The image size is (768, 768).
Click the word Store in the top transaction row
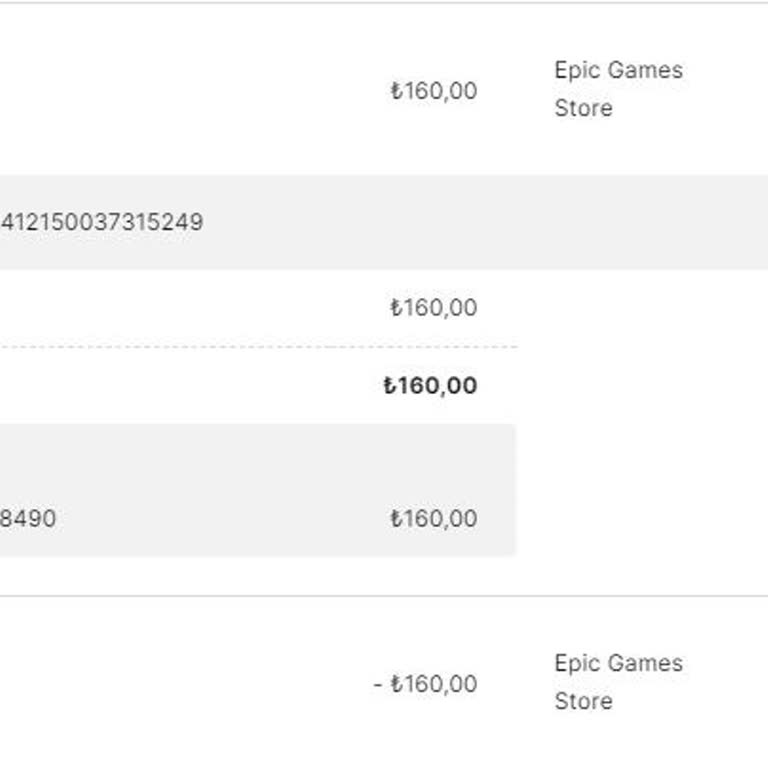(583, 108)
